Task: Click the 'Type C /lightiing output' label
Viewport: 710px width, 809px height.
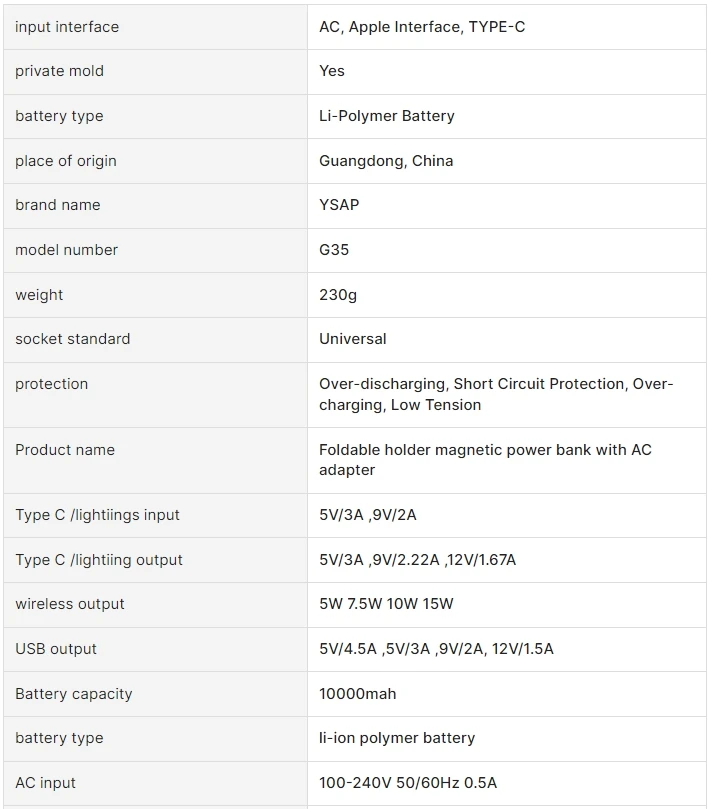Action: click(x=99, y=560)
